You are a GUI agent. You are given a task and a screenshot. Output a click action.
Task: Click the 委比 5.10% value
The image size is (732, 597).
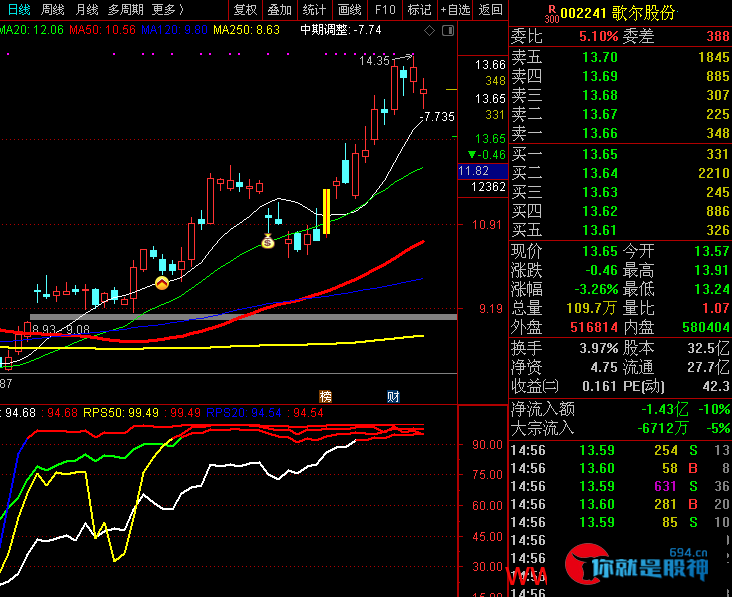point(598,36)
